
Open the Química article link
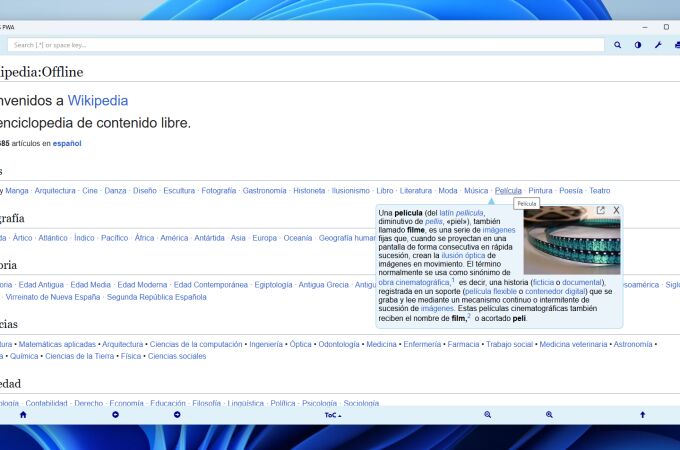pyautogui.click(x=24, y=356)
